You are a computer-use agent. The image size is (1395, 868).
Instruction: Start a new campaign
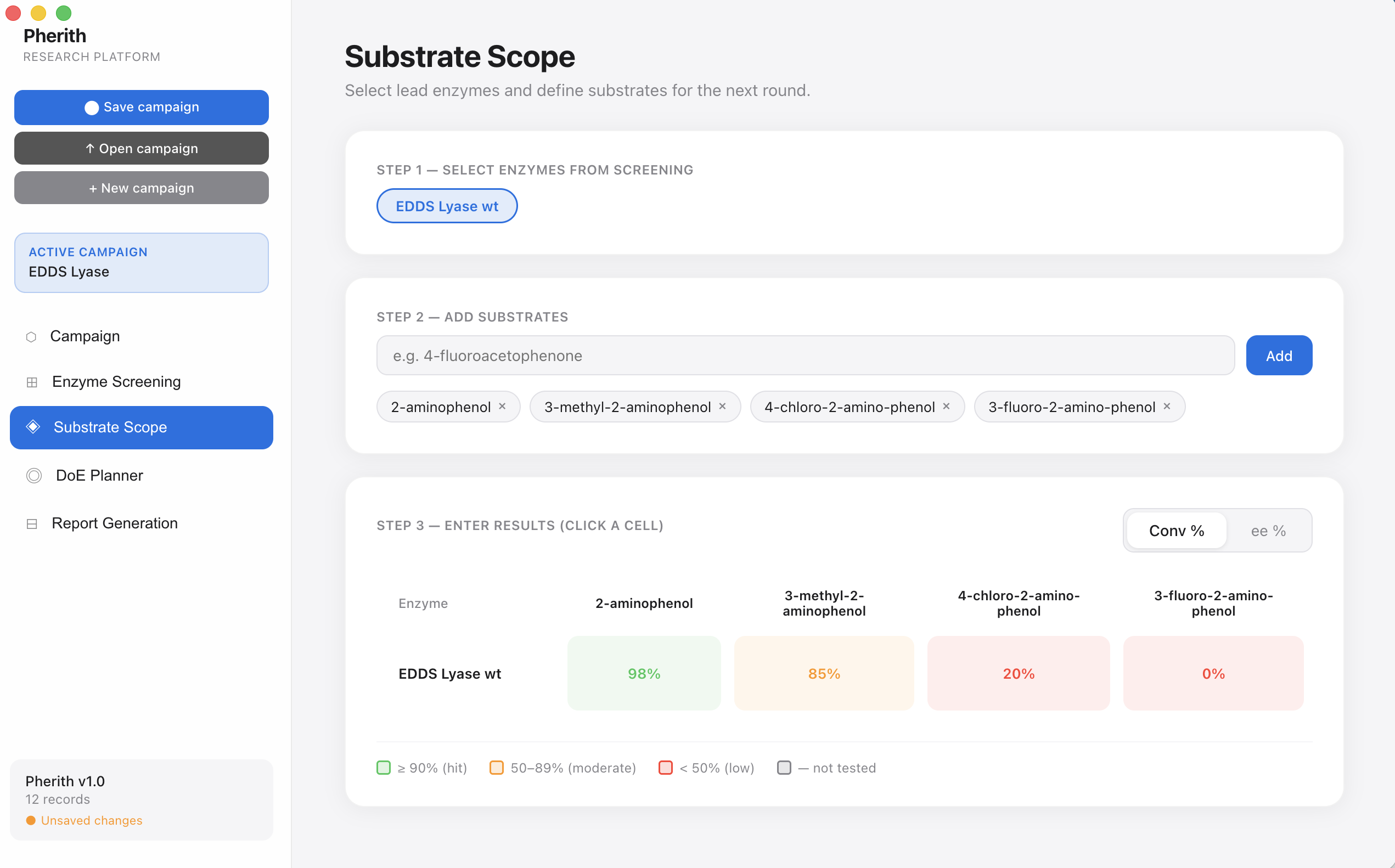(141, 188)
